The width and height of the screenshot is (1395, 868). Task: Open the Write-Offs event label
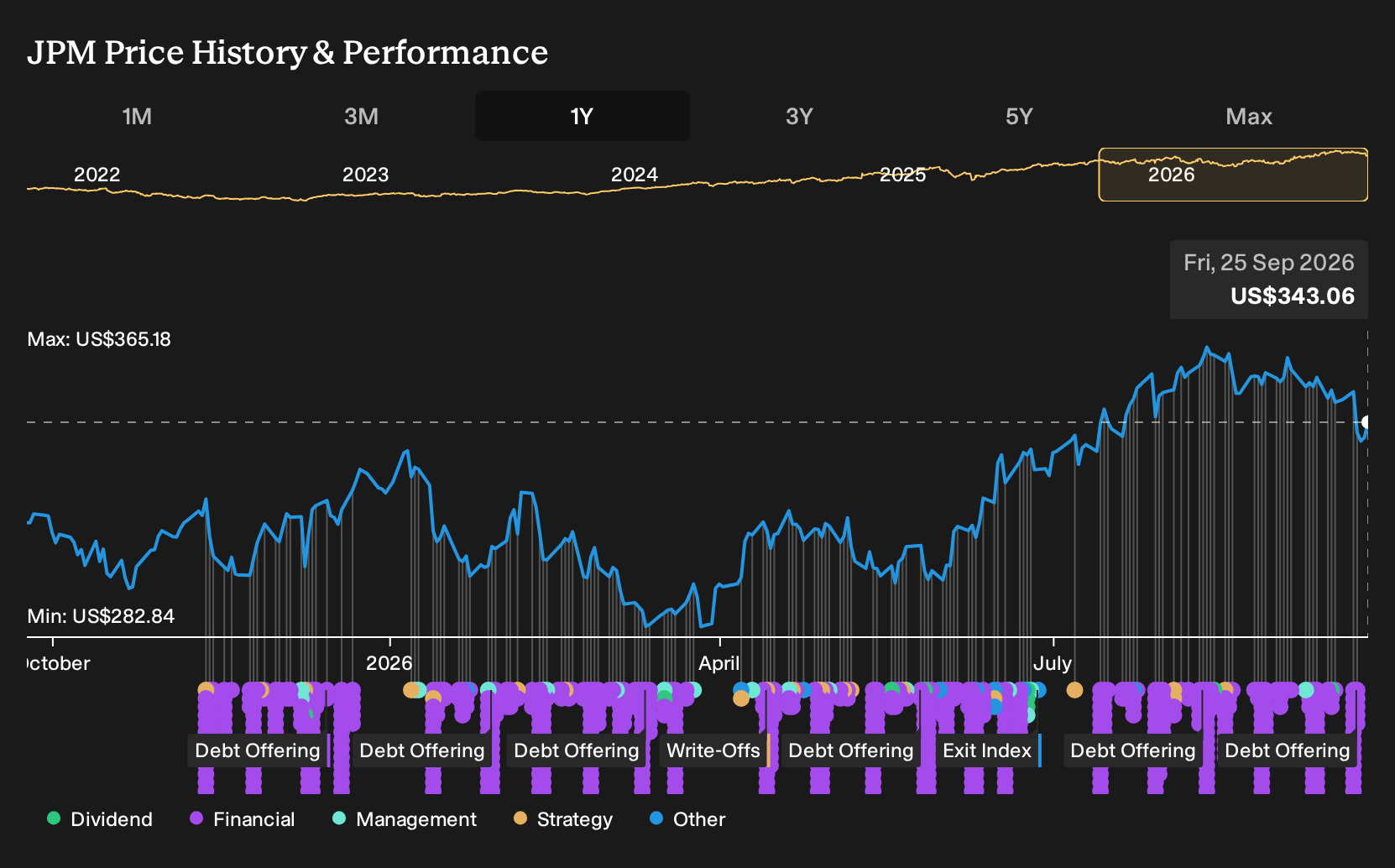point(713,750)
